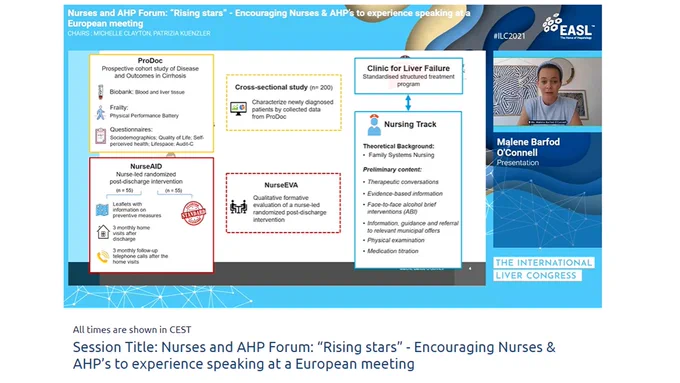Click 'Nurse-led randomized post-discharge intervention' text
The image size is (680, 383).
(146, 178)
